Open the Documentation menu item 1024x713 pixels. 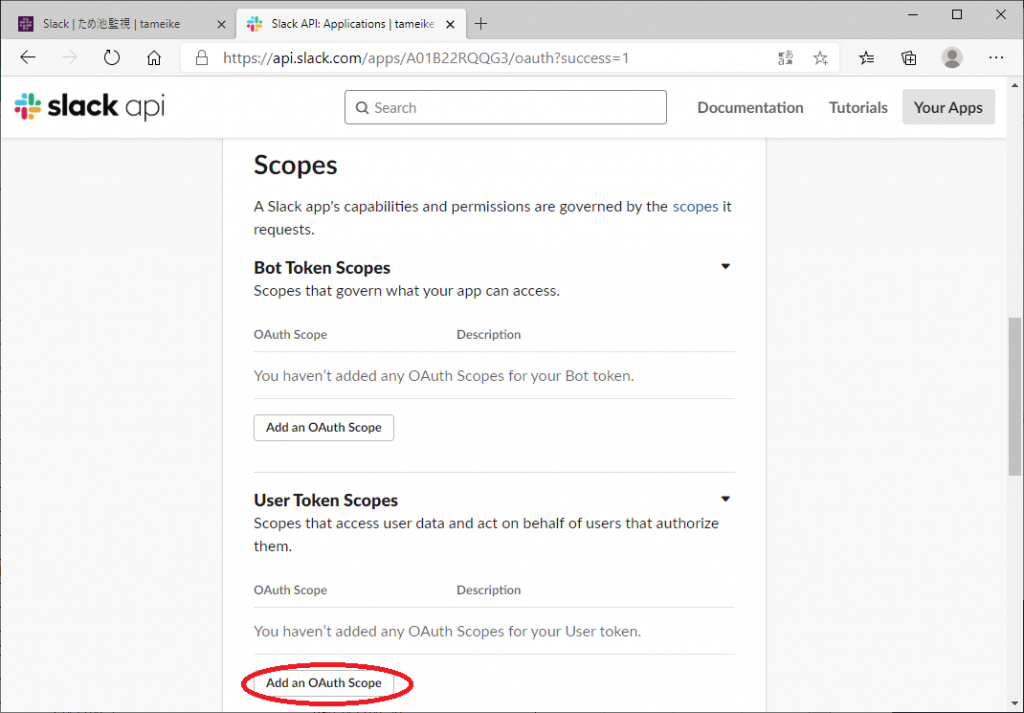[750, 108]
